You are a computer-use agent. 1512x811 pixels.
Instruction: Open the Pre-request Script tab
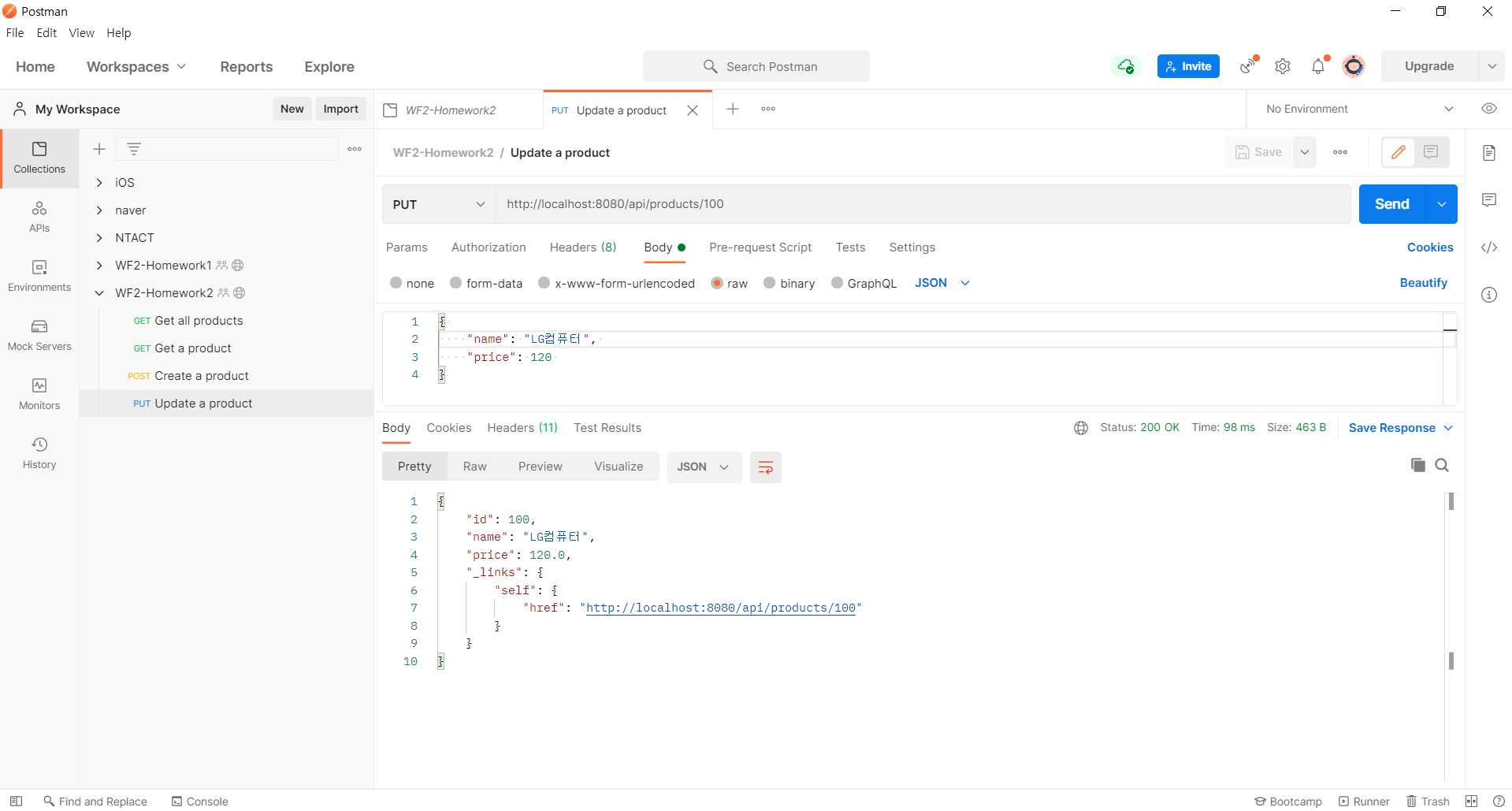pos(760,247)
